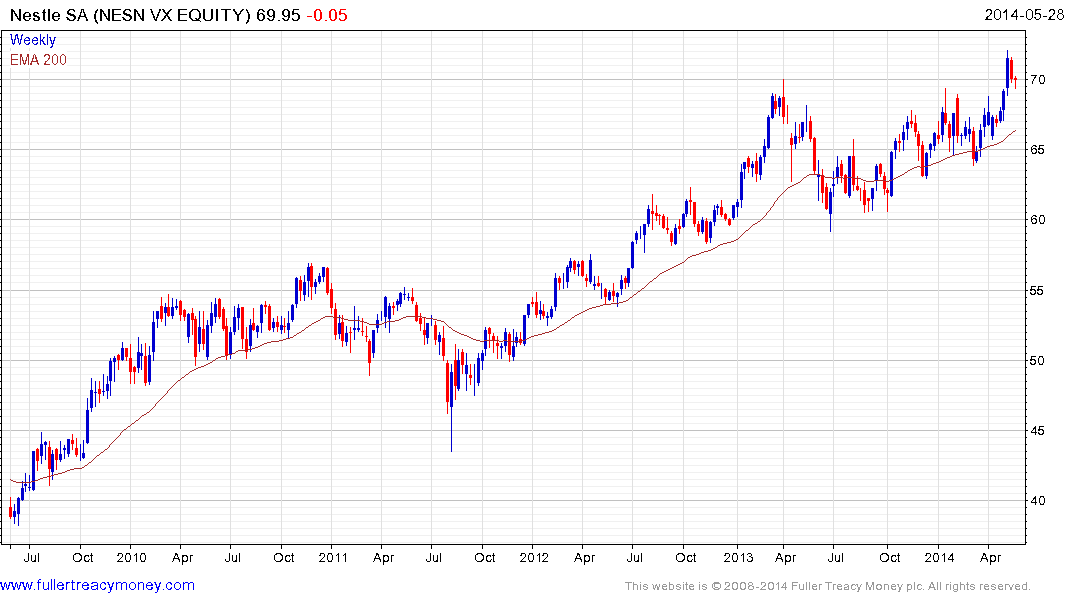
Task: Click the red -0.05 change value
Action: (326, 15)
